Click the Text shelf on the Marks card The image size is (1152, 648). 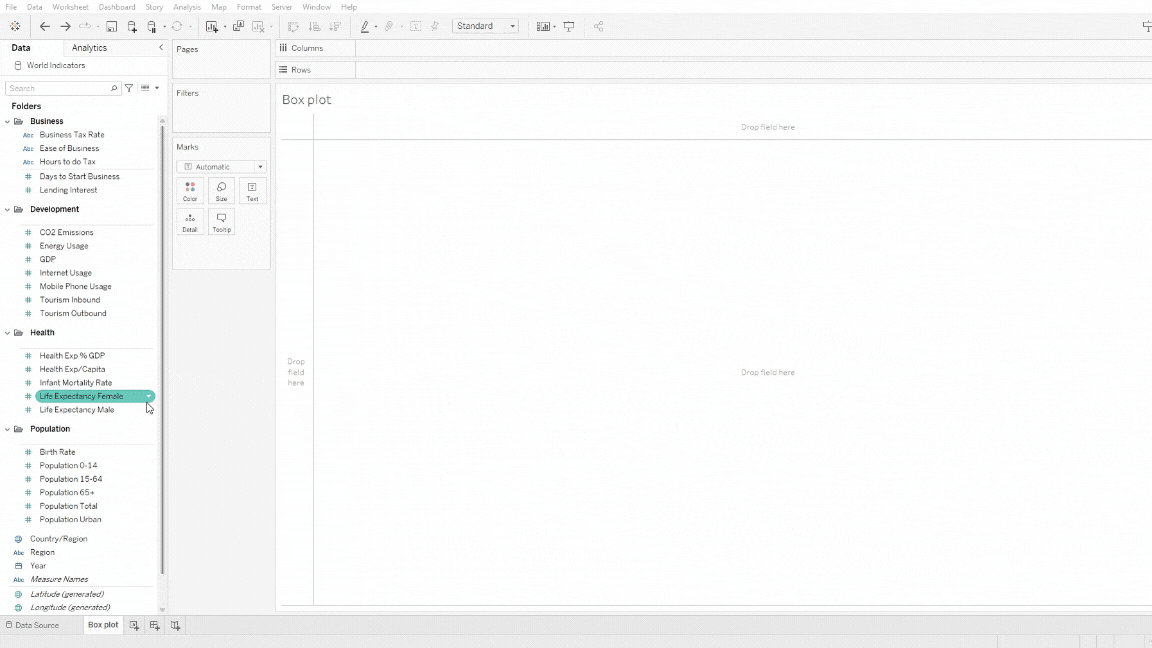pos(252,190)
